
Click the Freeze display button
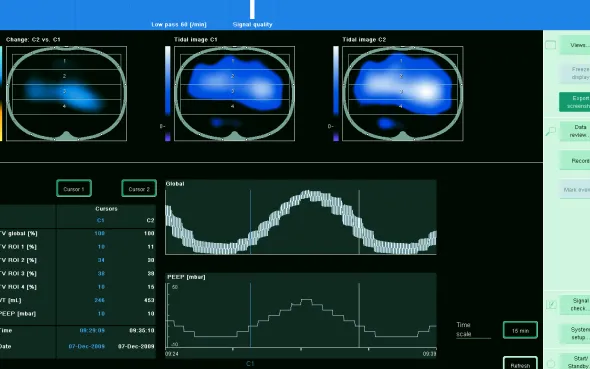(575, 73)
